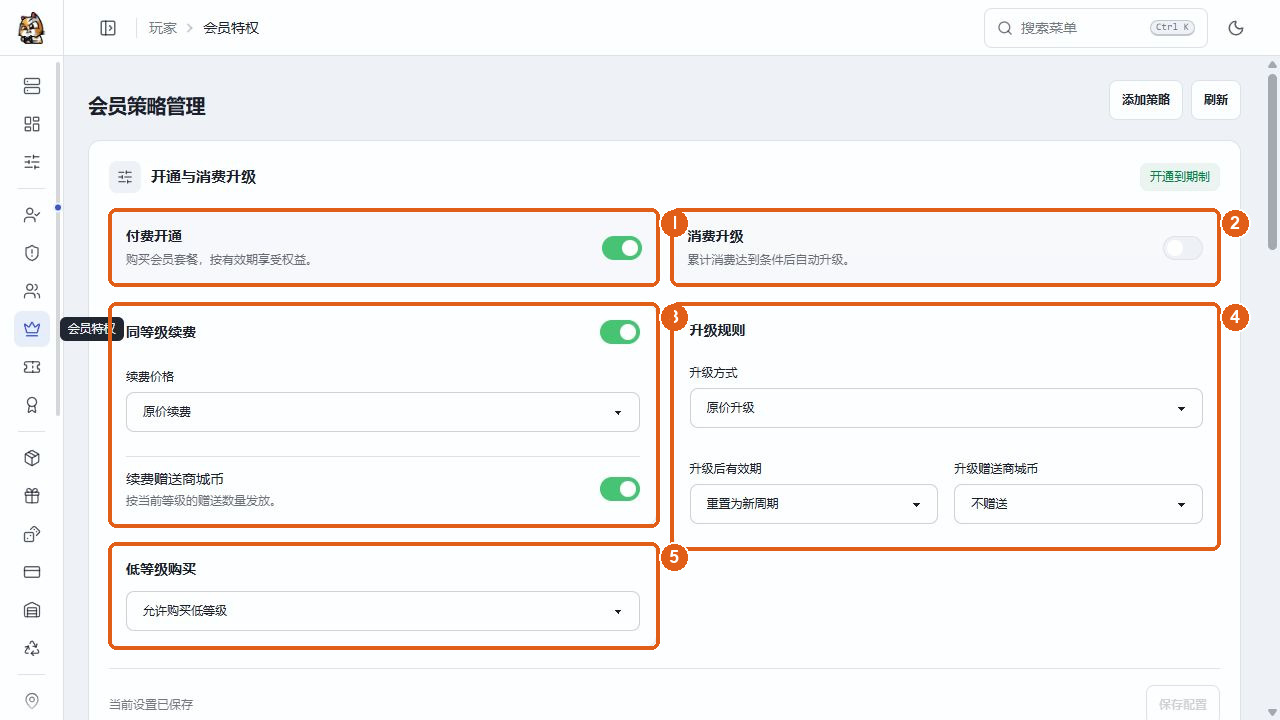Image resolution: width=1280 pixels, height=720 pixels.
Task: Open the crown member privileges icon
Action: click(32, 329)
